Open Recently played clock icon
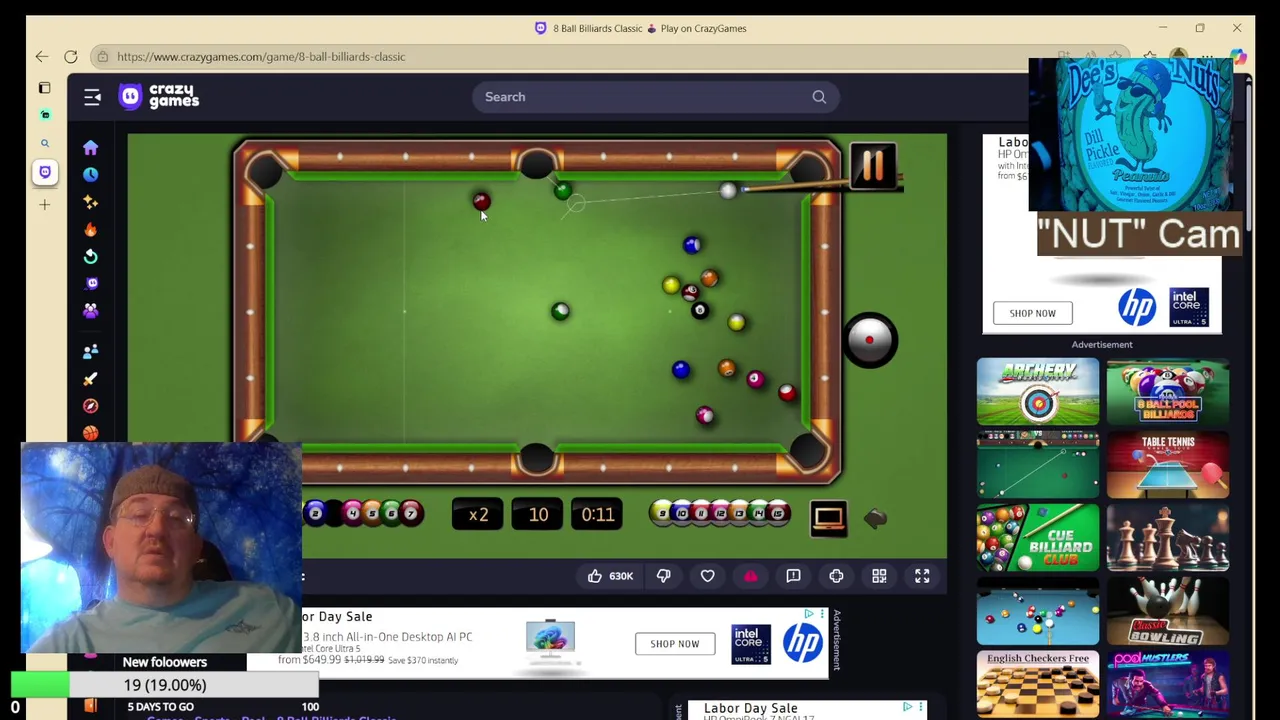Image resolution: width=1280 pixels, height=720 pixels. [90, 174]
